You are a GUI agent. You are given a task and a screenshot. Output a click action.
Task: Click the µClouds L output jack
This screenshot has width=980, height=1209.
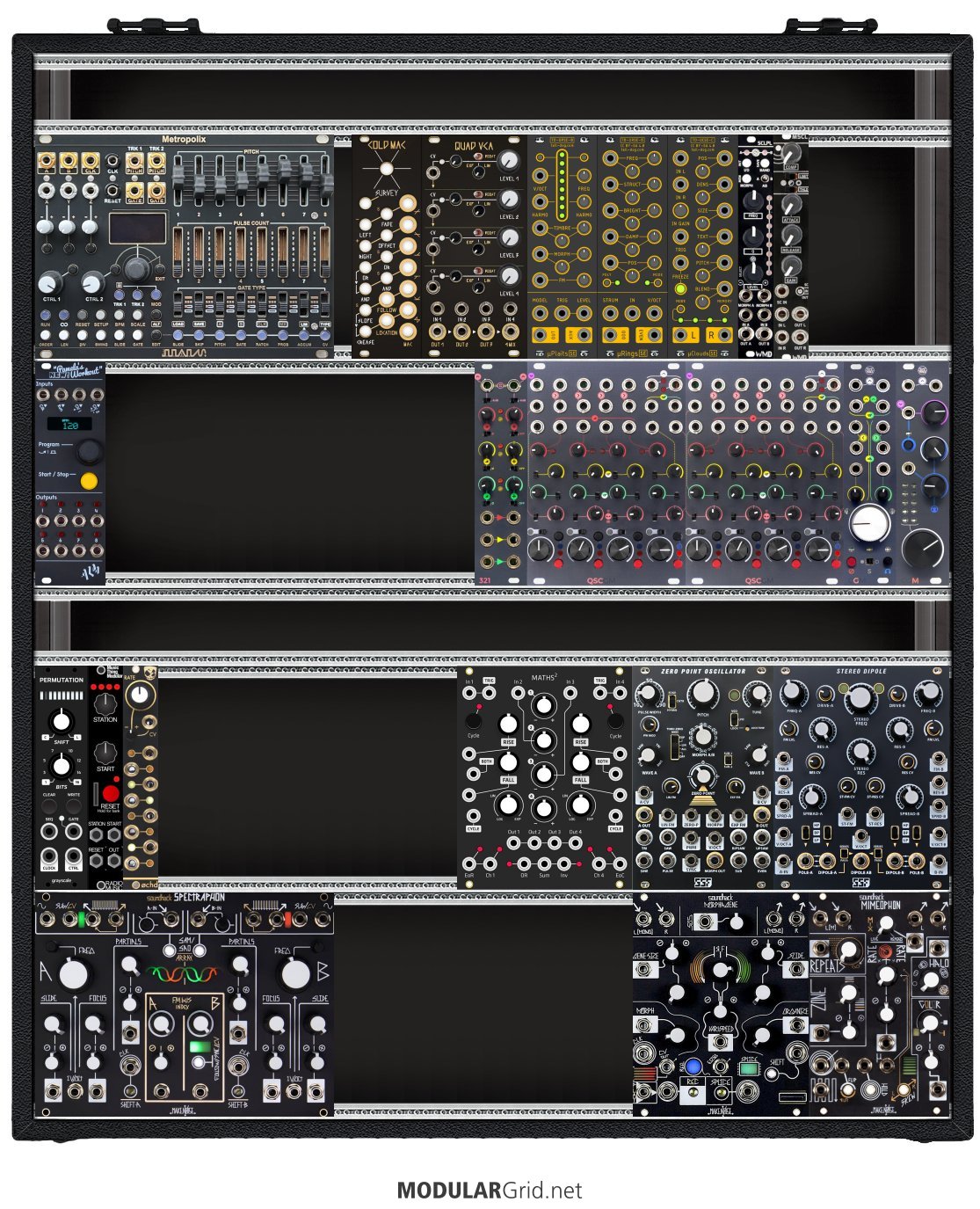point(680,335)
